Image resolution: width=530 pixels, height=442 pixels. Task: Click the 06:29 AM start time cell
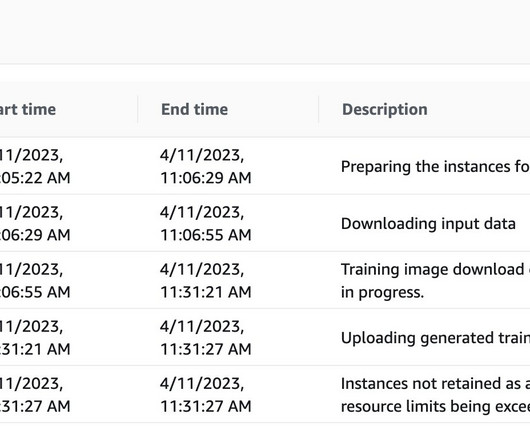[x=35, y=223]
